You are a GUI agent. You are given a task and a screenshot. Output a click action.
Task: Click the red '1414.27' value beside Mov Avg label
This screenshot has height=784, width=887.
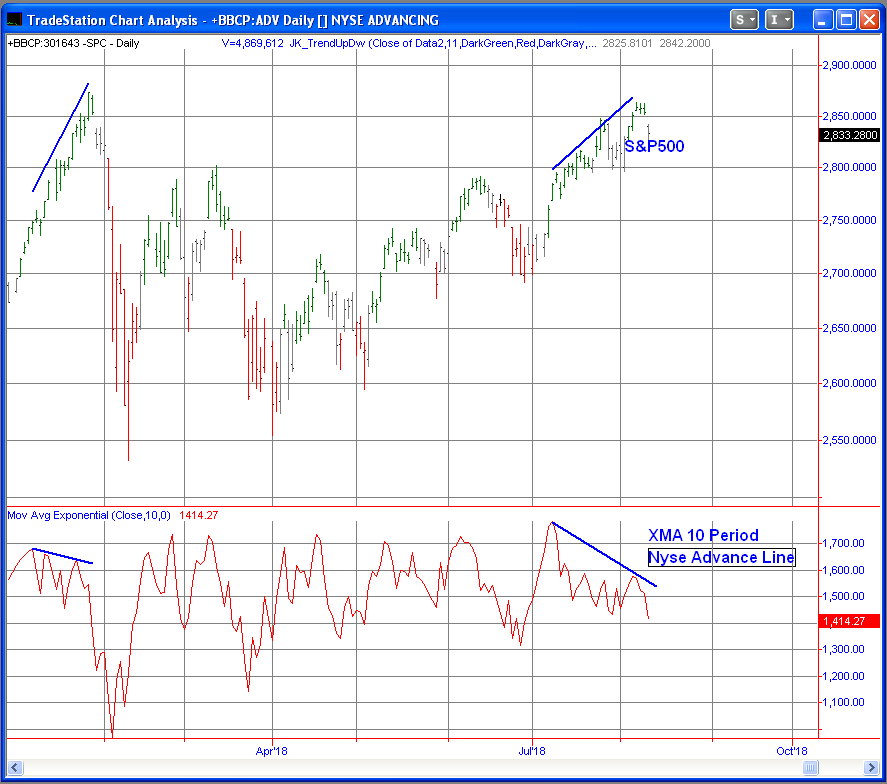tap(199, 515)
